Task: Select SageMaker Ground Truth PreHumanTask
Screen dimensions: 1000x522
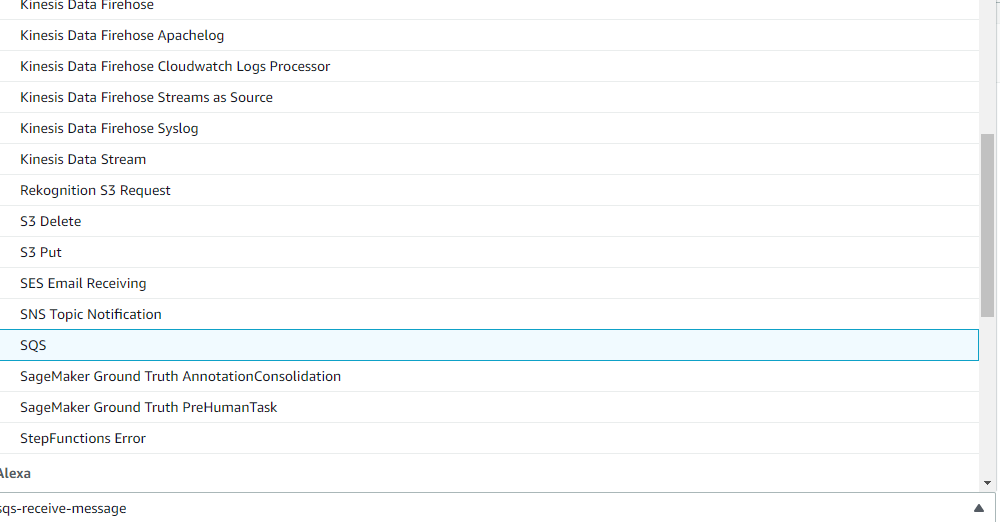Action: pos(489,407)
